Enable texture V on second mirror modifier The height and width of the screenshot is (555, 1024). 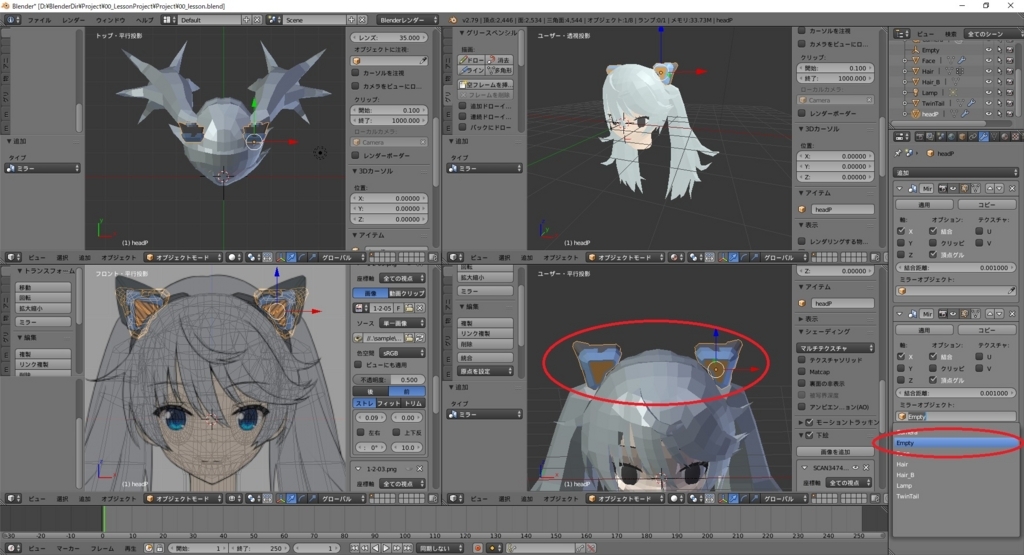(x=979, y=368)
